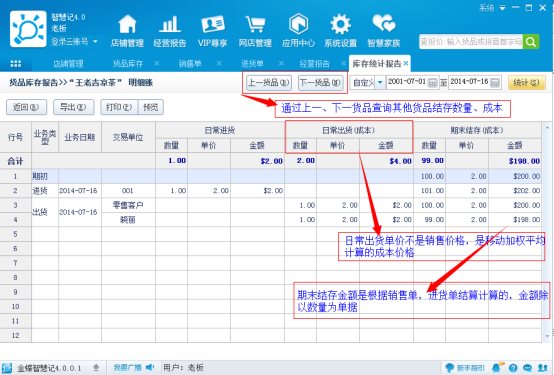Open calendar picker for start date 2001-07-01
Viewport: 554px width, 375px height.
tap(432, 83)
